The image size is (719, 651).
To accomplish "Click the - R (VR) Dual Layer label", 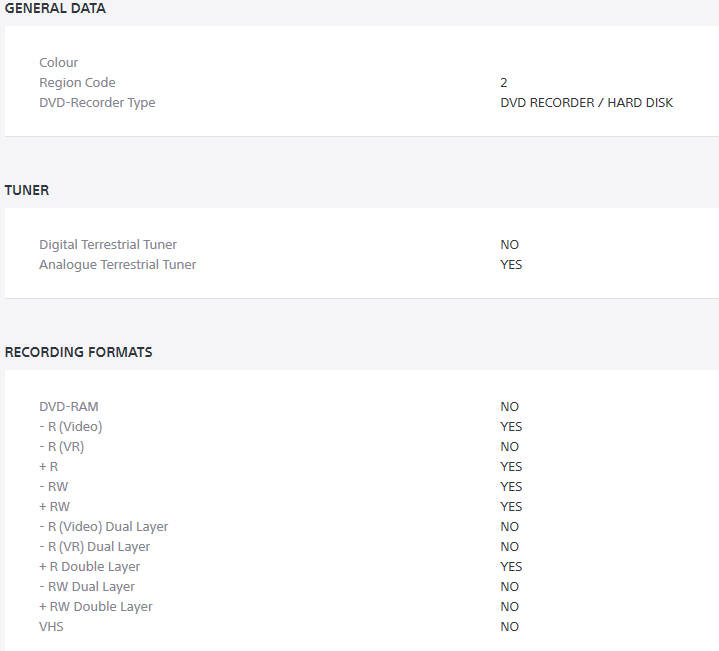I will click(x=95, y=547).
